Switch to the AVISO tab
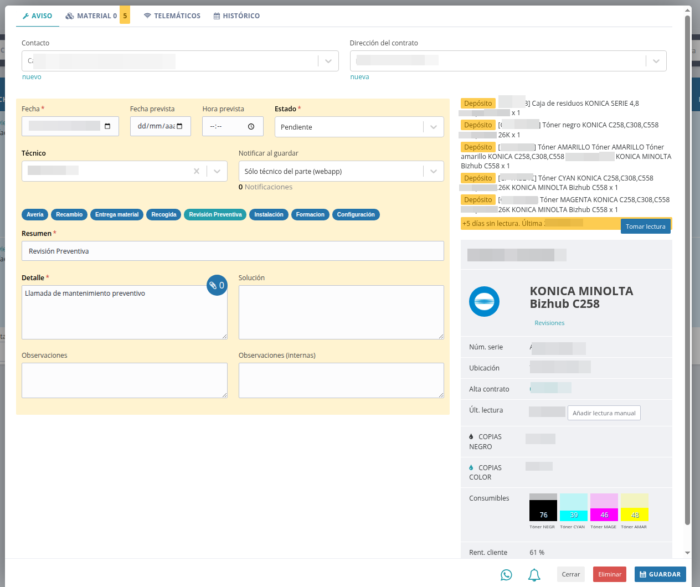 point(38,16)
